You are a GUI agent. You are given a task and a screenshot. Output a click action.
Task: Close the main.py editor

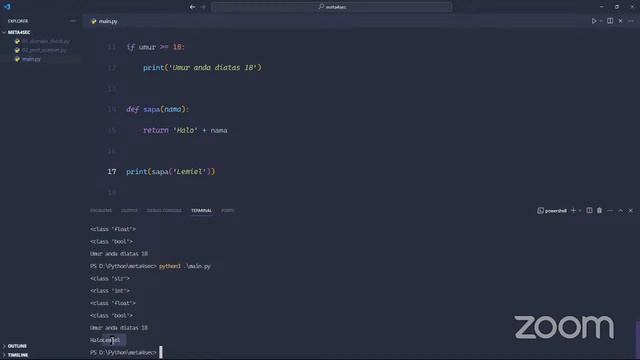point(620,21)
